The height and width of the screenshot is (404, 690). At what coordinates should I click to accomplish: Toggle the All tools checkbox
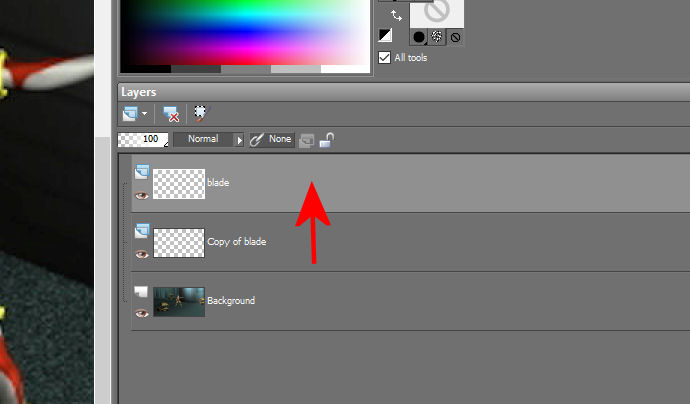coord(384,58)
